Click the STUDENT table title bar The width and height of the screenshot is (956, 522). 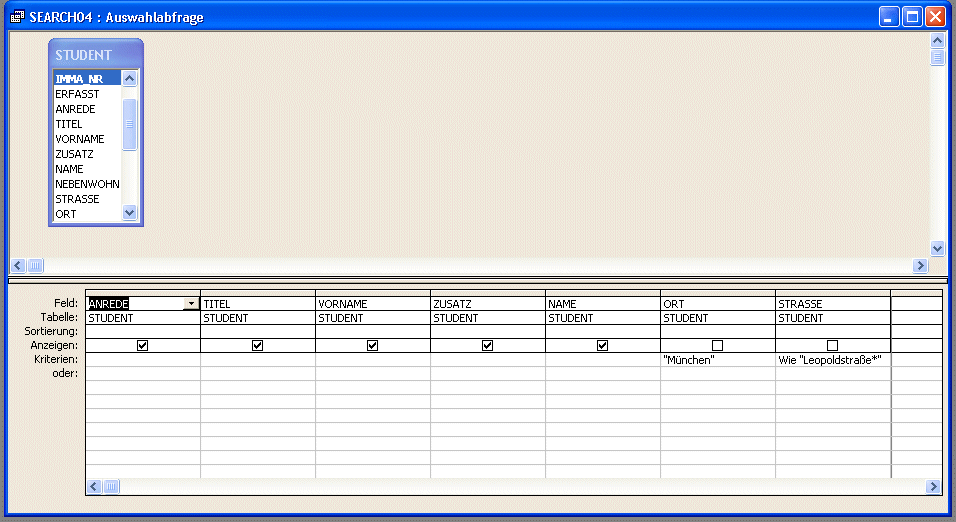[96, 54]
